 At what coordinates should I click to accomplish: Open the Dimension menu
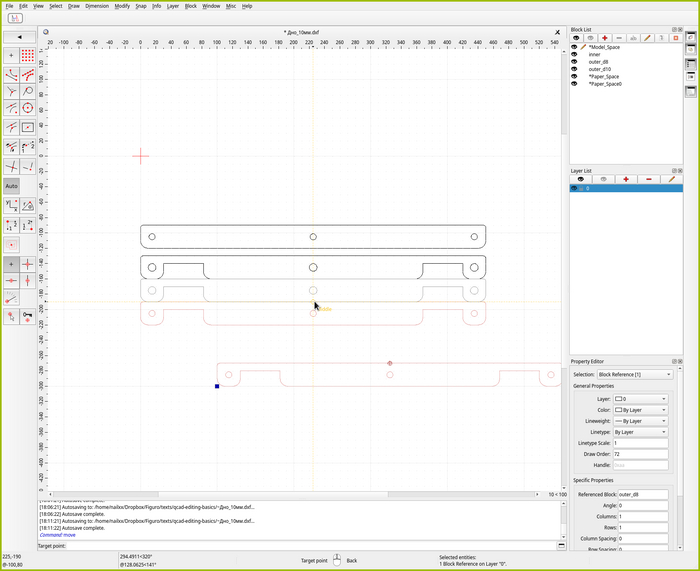click(97, 6)
